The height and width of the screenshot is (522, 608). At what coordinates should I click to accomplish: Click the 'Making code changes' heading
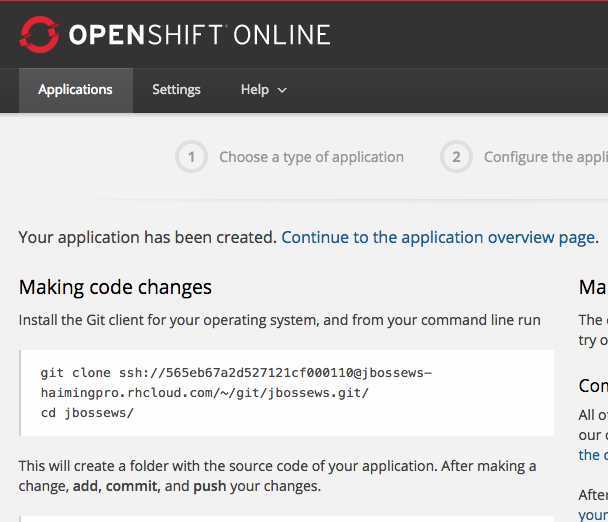(115, 287)
